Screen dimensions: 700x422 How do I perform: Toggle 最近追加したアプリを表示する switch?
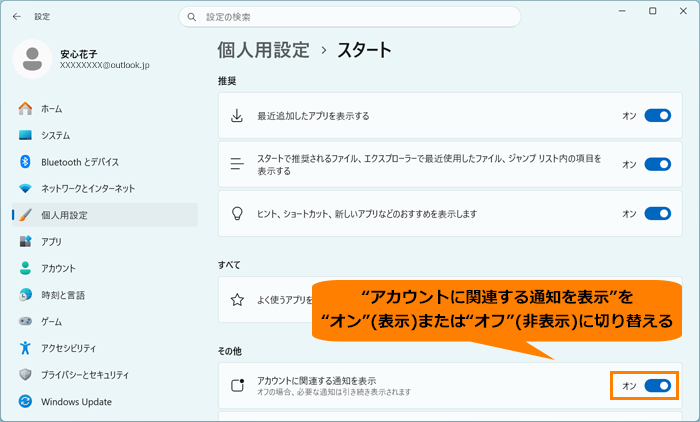(658, 116)
